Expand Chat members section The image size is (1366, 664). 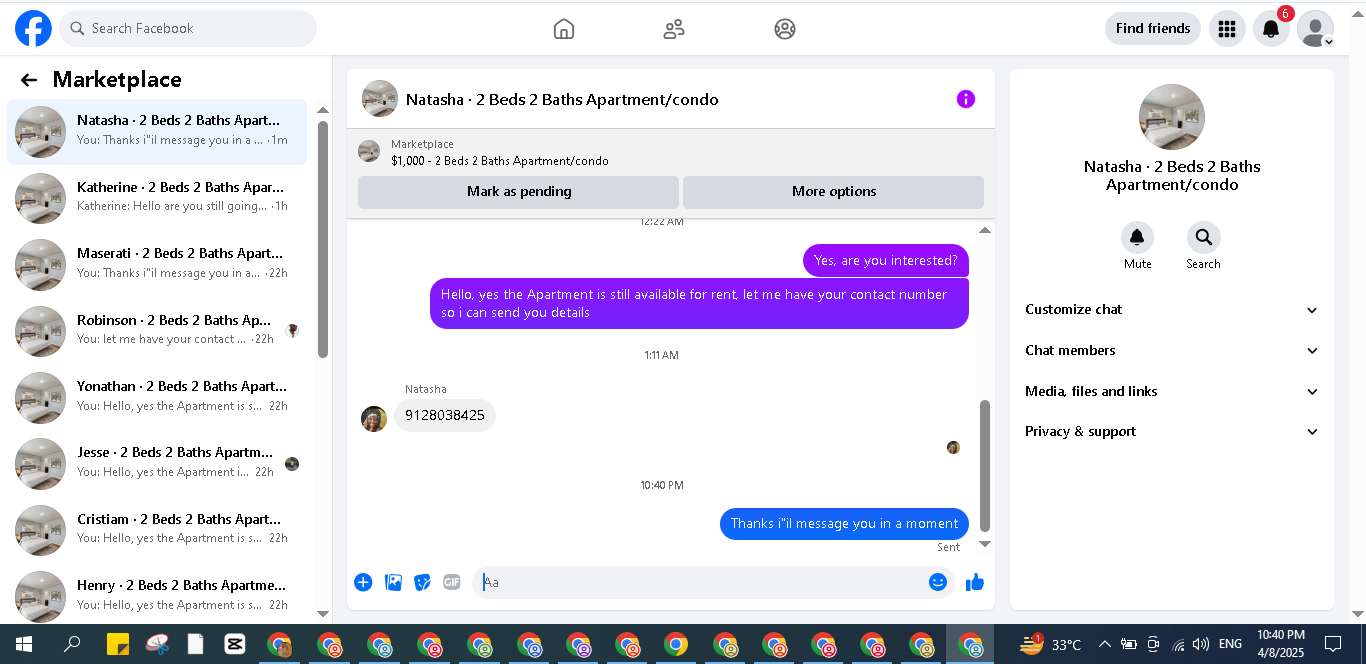point(1171,351)
